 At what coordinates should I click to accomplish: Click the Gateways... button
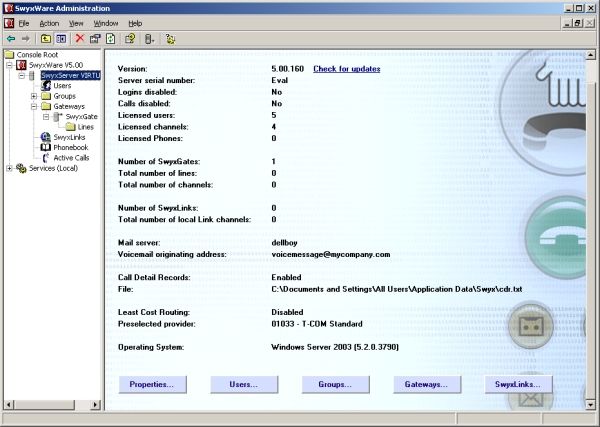point(427,385)
